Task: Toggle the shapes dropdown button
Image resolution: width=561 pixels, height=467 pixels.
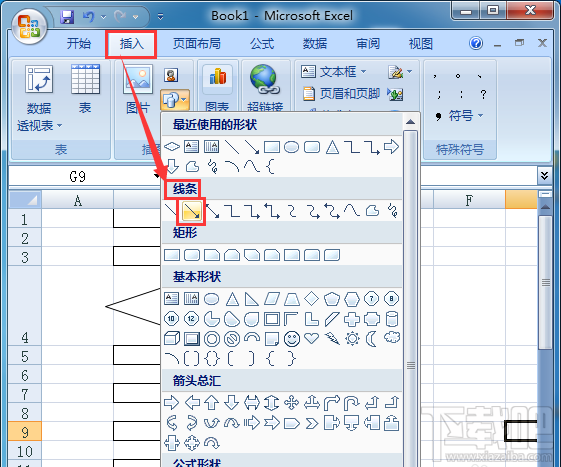Action: 175,99
